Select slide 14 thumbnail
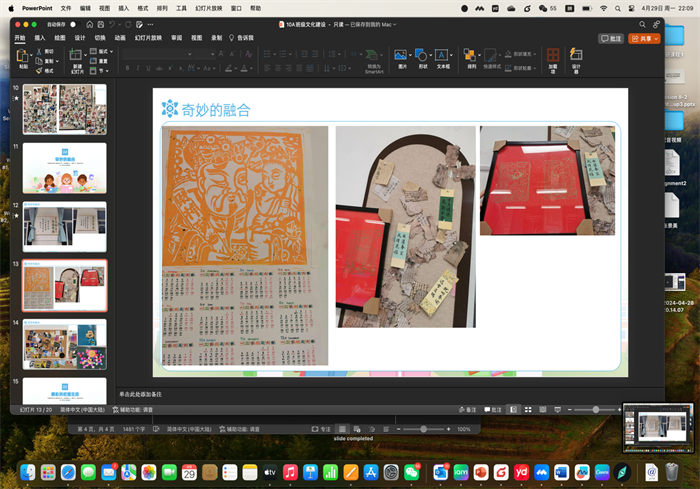Viewport: 700px width, 489px height. point(65,344)
